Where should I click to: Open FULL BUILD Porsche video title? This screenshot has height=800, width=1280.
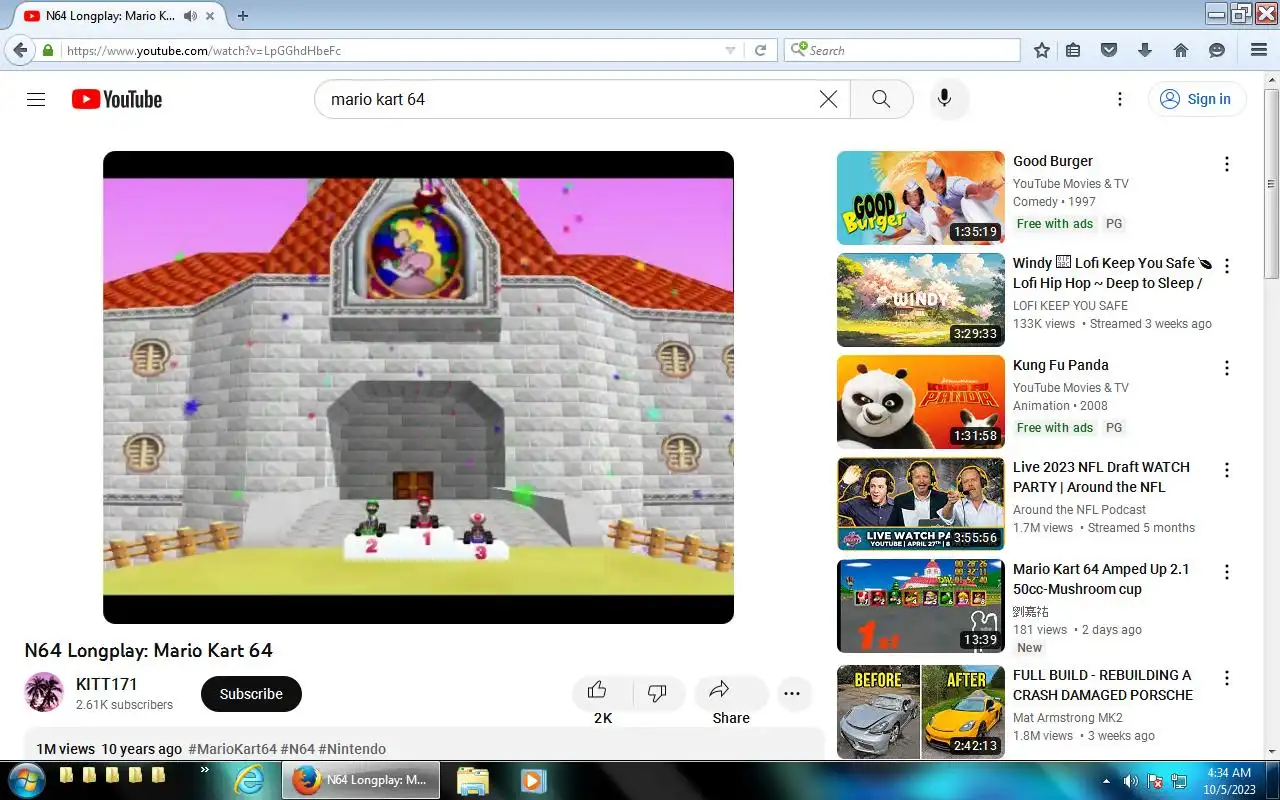tap(1103, 685)
